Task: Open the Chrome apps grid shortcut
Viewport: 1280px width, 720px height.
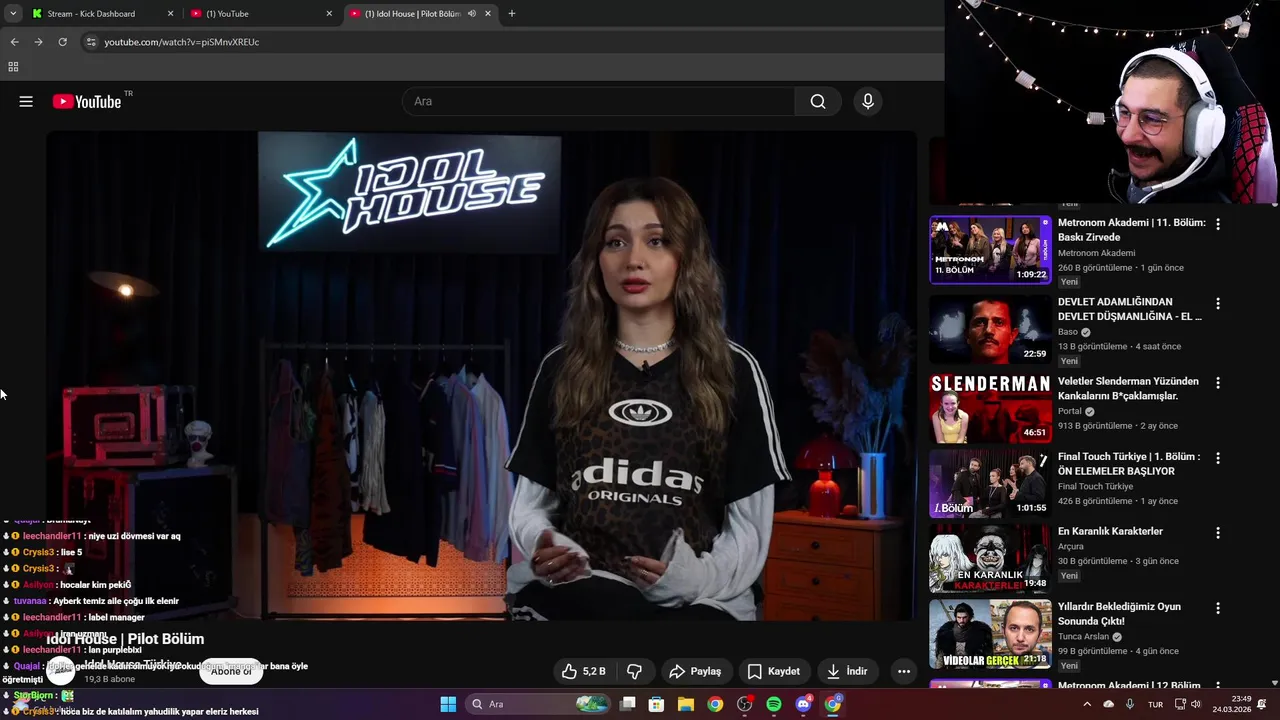Action: pyautogui.click(x=13, y=67)
